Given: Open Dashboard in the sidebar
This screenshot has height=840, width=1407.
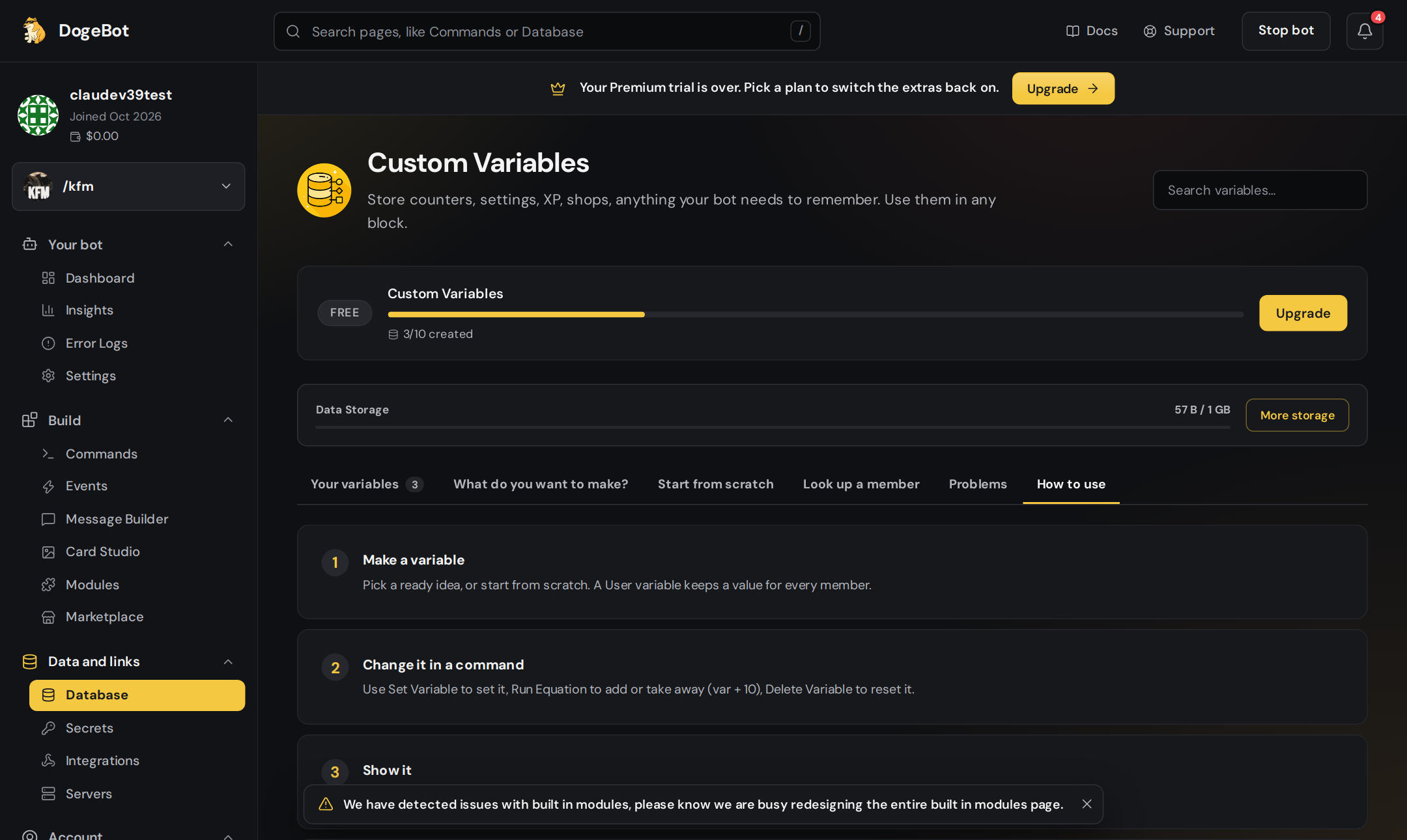Looking at the screenshot, I should (x=137, y=278).
